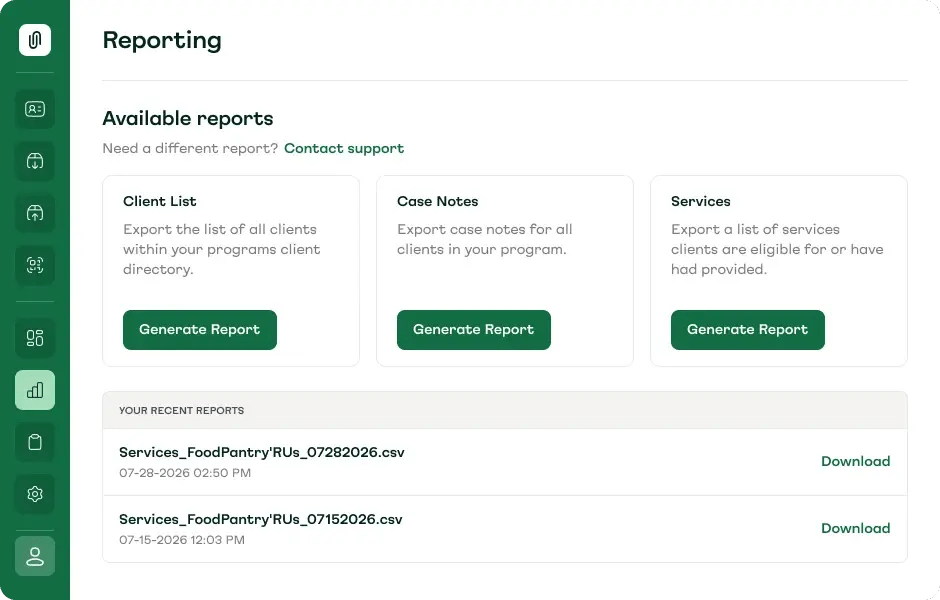Screen dimensions: 940x600
Task: Click file name Services_FoodPantry'RUs_07152026.csv
Action: coord(260,519)
